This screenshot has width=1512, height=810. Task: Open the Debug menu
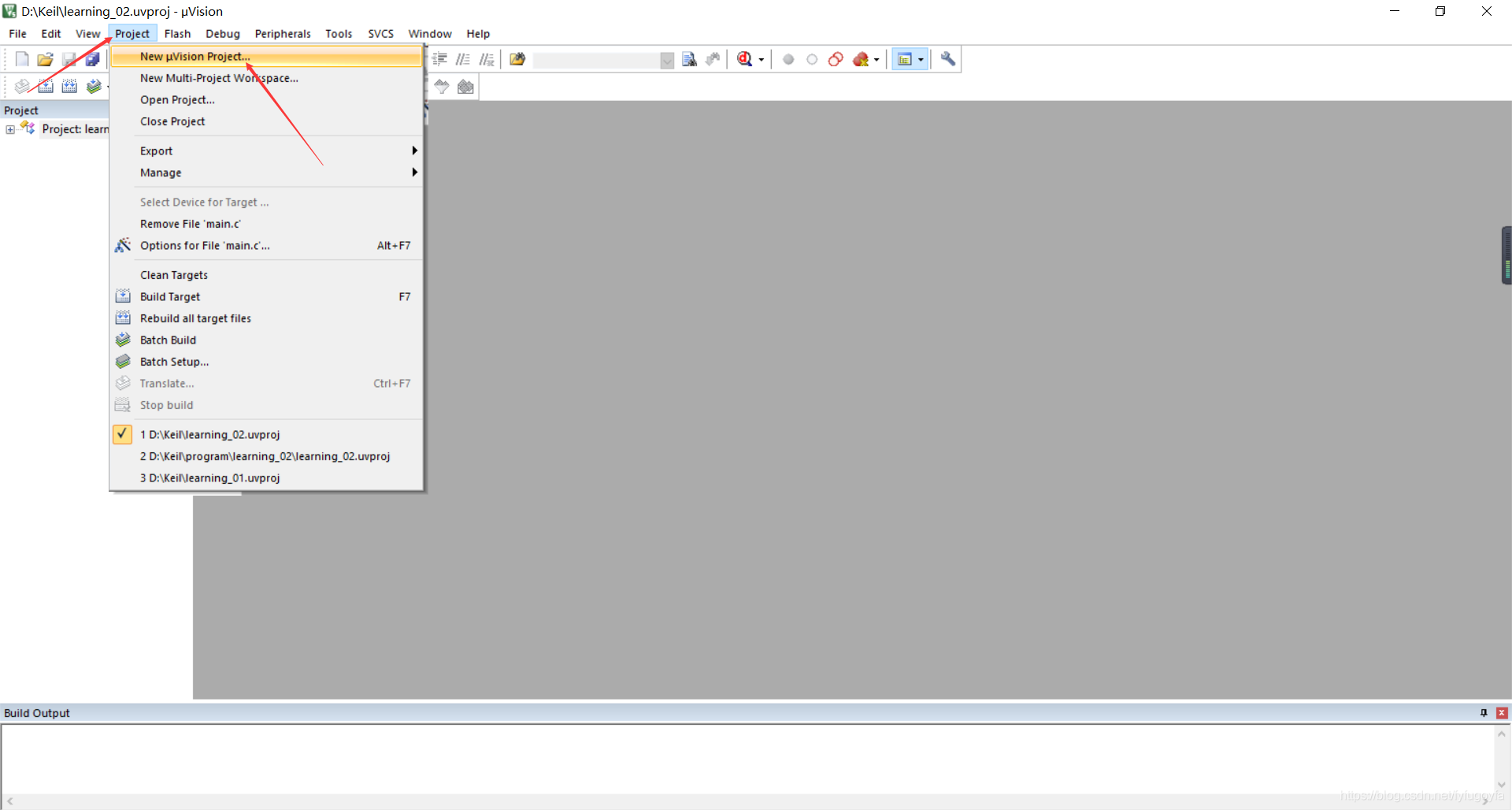point(223,34)
